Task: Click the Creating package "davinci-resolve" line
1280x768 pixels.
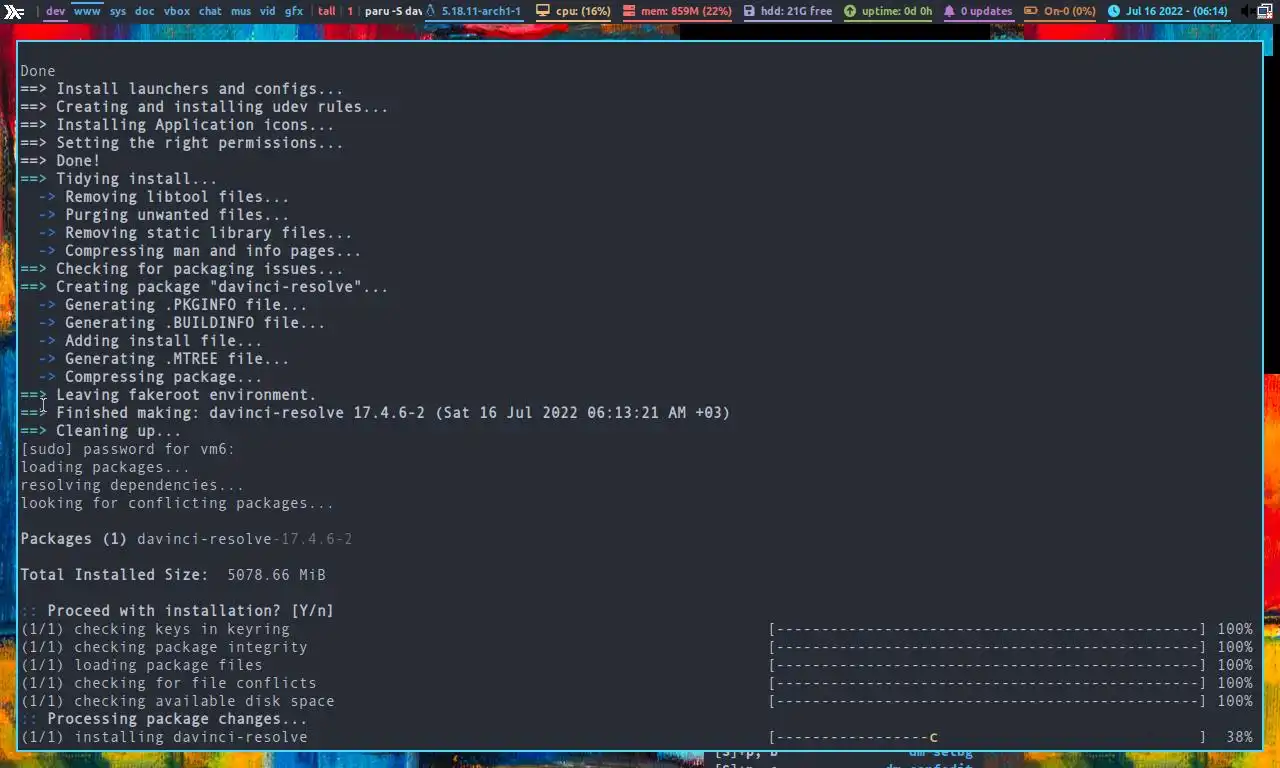Action: coord(204,287)
